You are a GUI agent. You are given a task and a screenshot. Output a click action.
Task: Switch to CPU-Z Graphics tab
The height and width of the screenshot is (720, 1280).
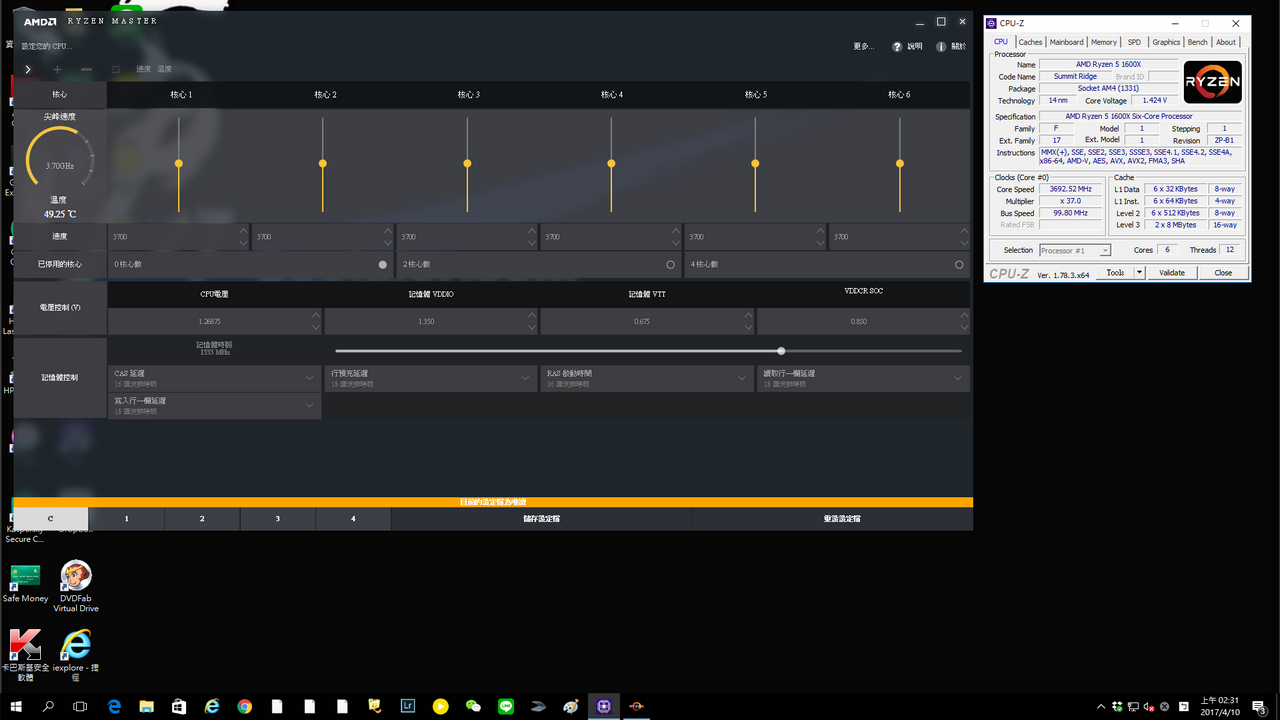[x=1166, y=42]
